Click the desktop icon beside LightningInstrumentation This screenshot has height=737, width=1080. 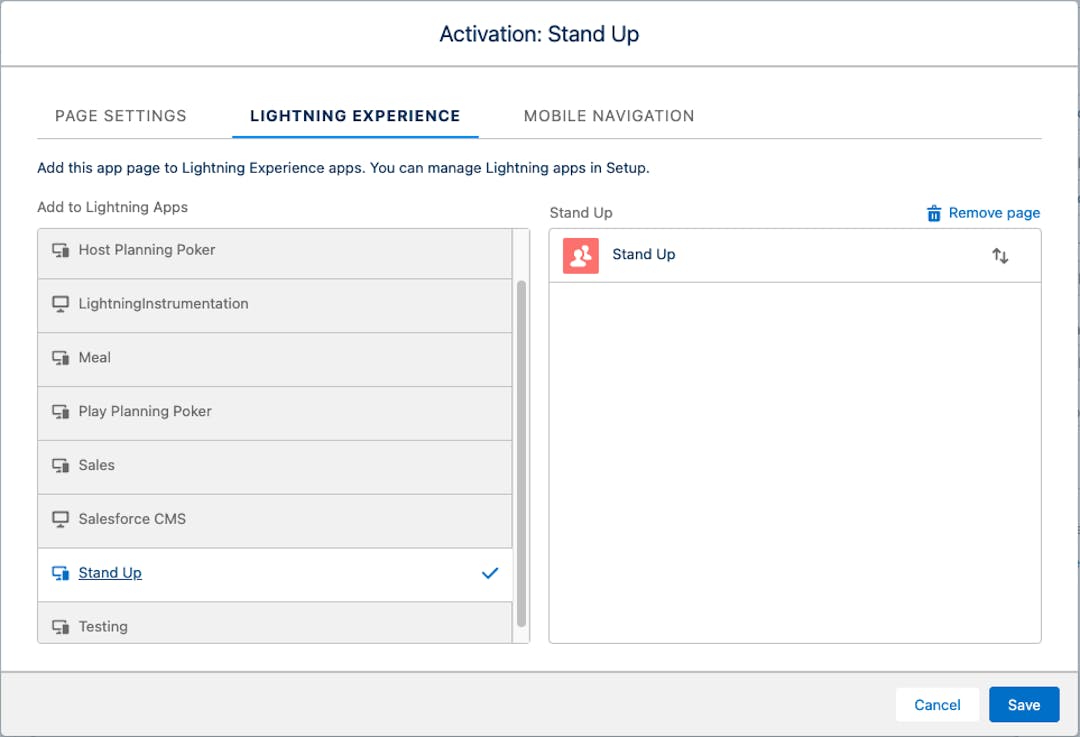pyautogui.click(x=59, y=304)
